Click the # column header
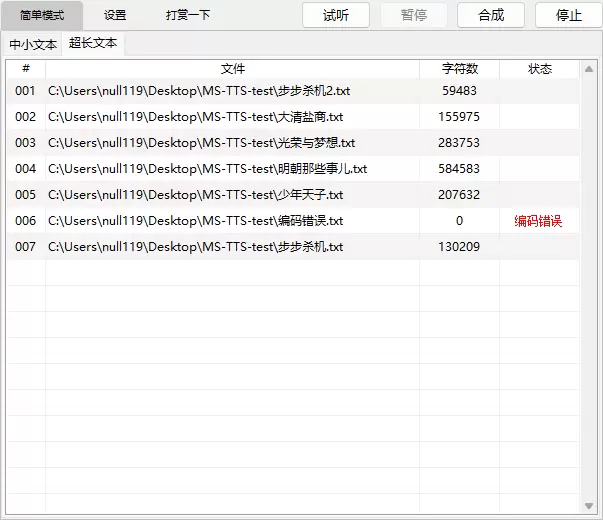 [26, 69]
